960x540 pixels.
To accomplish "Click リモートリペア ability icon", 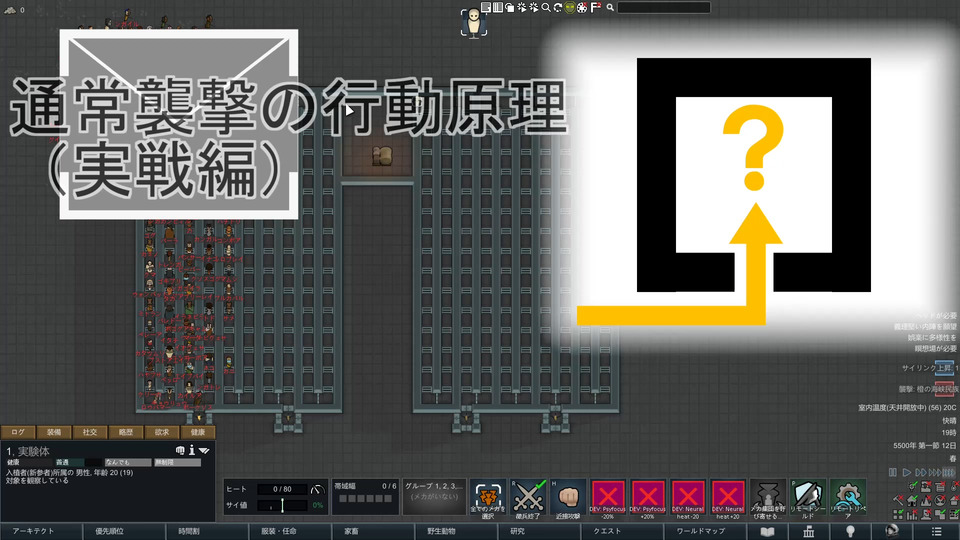I will click(x=848, y=498).
